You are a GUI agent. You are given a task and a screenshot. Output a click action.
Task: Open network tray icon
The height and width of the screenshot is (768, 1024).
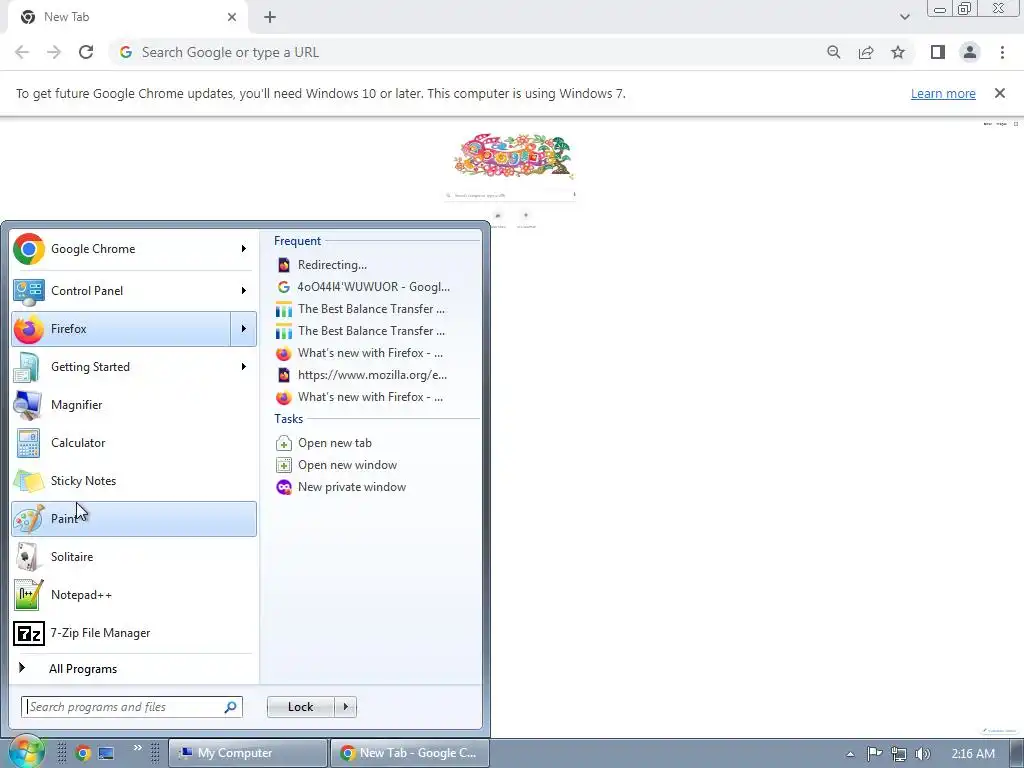point(899,754)
